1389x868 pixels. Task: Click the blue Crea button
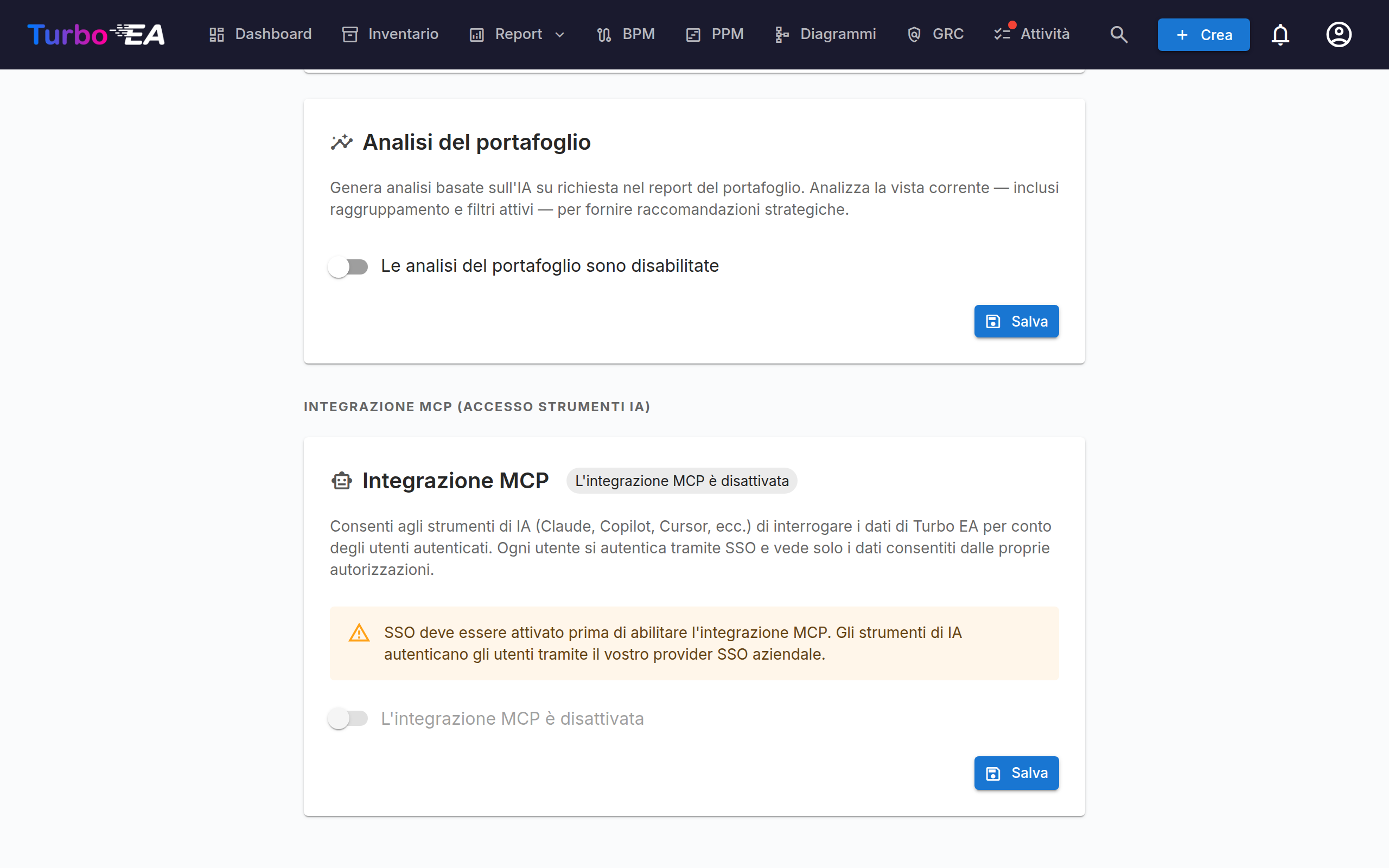(x=1203, y=34)
